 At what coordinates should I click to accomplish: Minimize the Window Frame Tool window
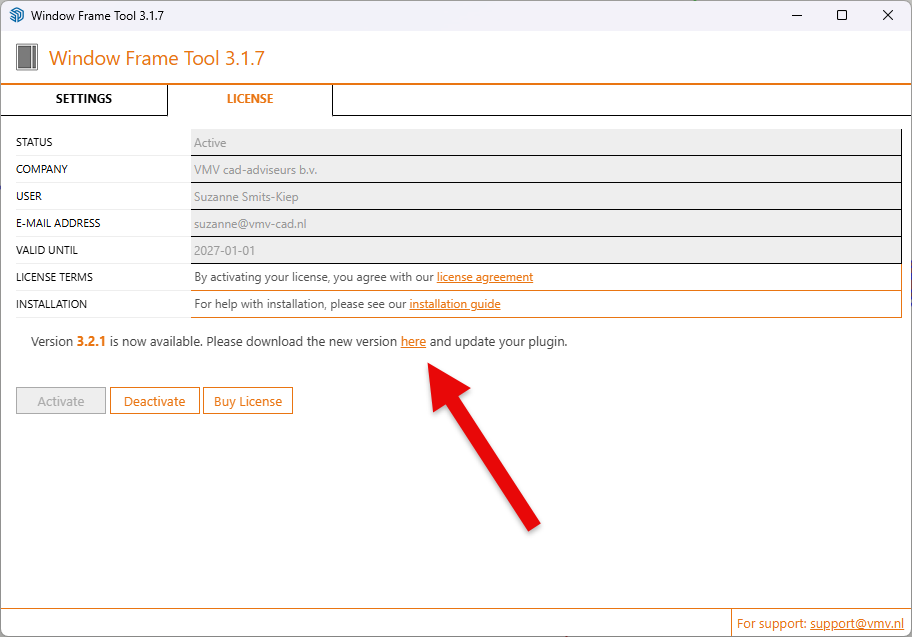pyautogui.click(x=797, y=15)
